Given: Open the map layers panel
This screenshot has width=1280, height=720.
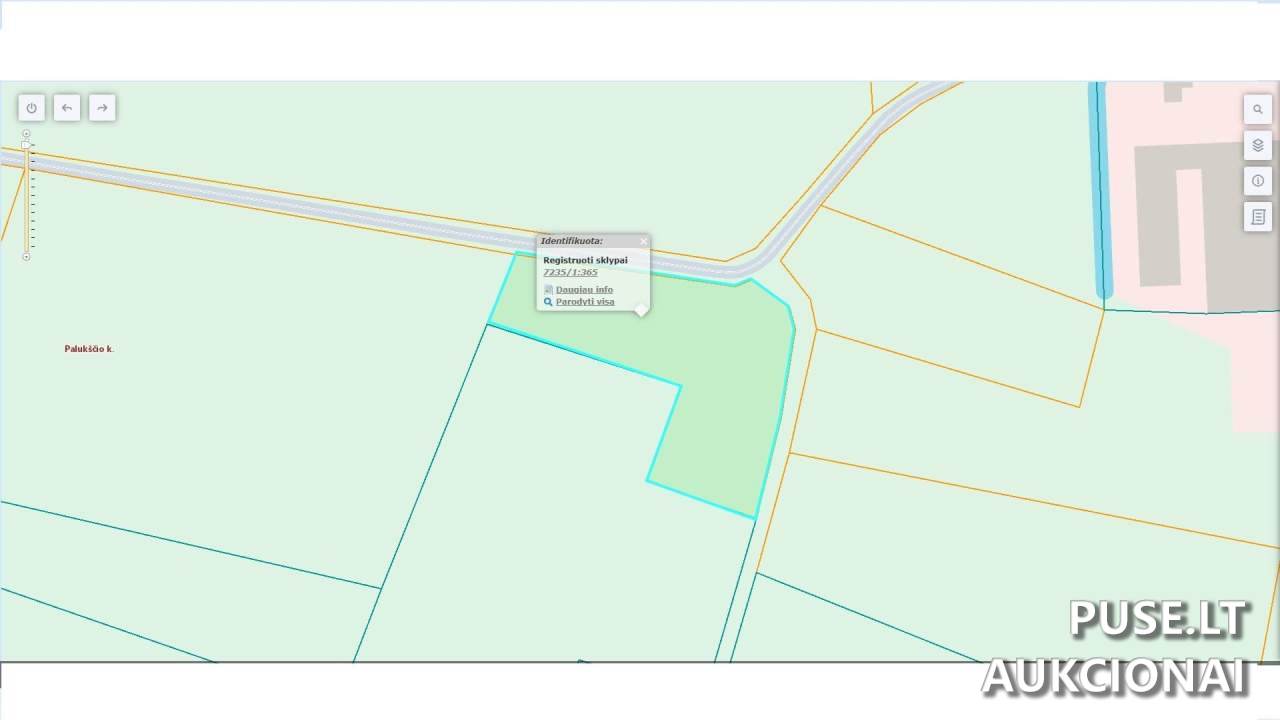Looking at the screenshot, I should tap(1257, 145).
